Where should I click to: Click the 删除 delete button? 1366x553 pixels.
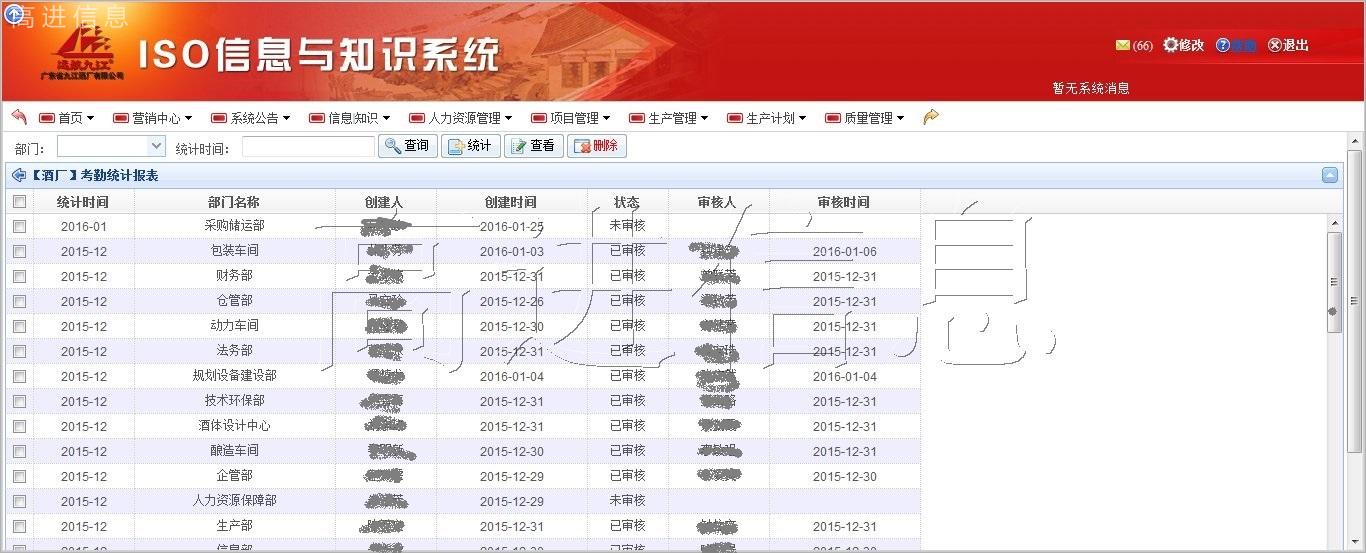coord(597,146)
